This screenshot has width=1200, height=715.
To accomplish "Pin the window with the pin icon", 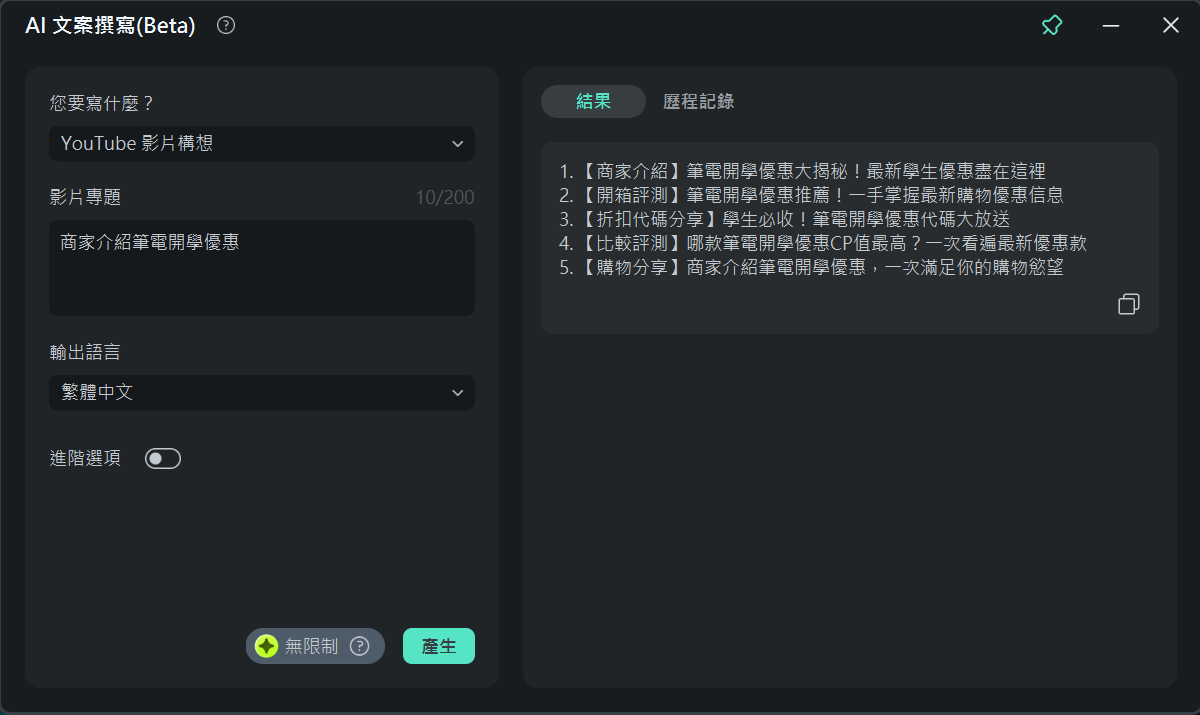I will [1052, 26].
